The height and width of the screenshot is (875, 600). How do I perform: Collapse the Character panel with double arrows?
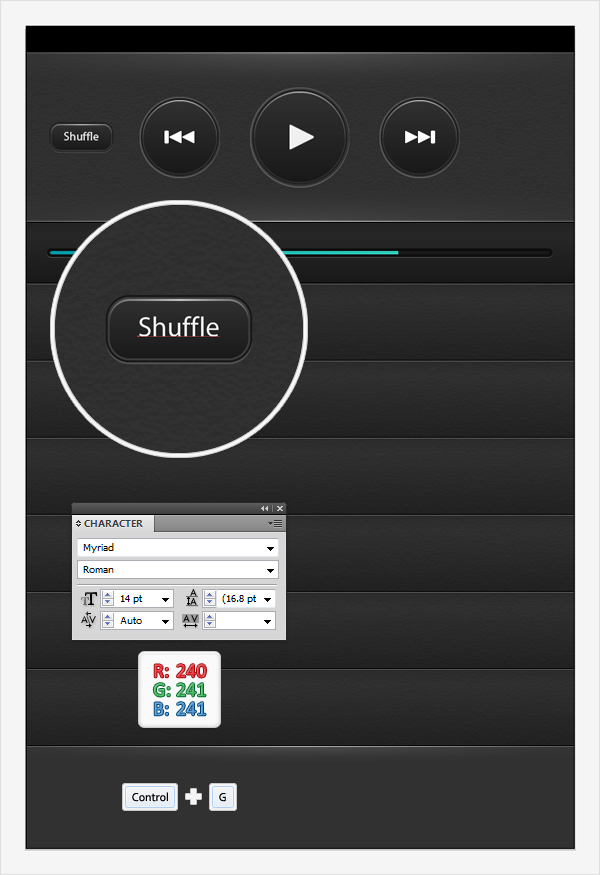click(x=265, y=508)
